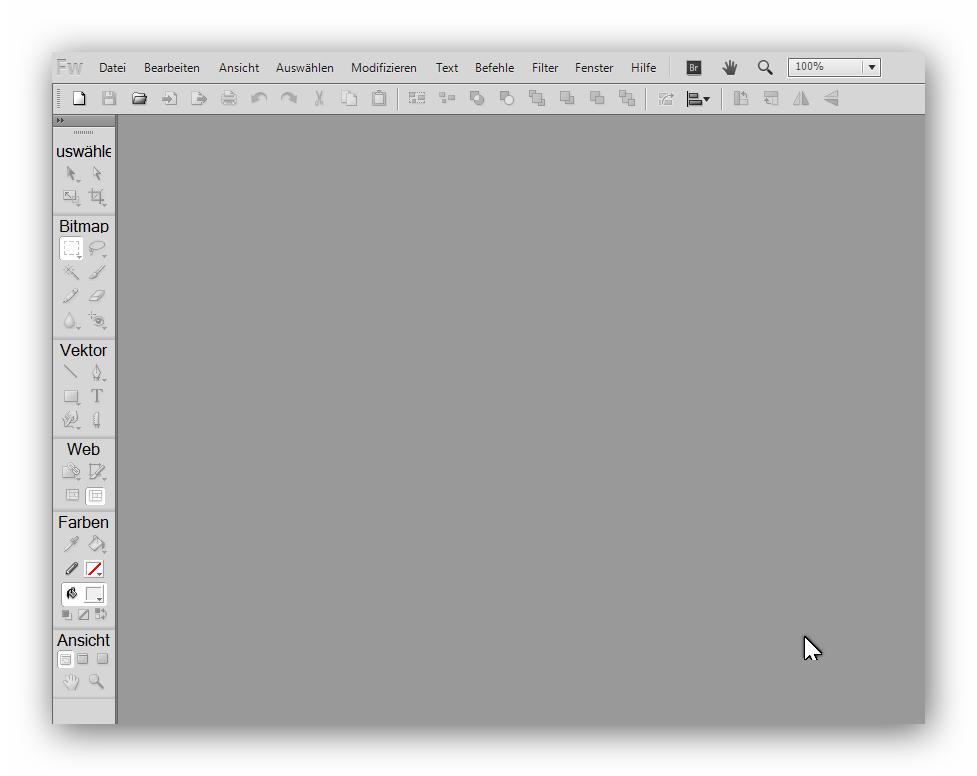Click the Undo arrow icon
The image size is (977, 776).
(259, 98)
